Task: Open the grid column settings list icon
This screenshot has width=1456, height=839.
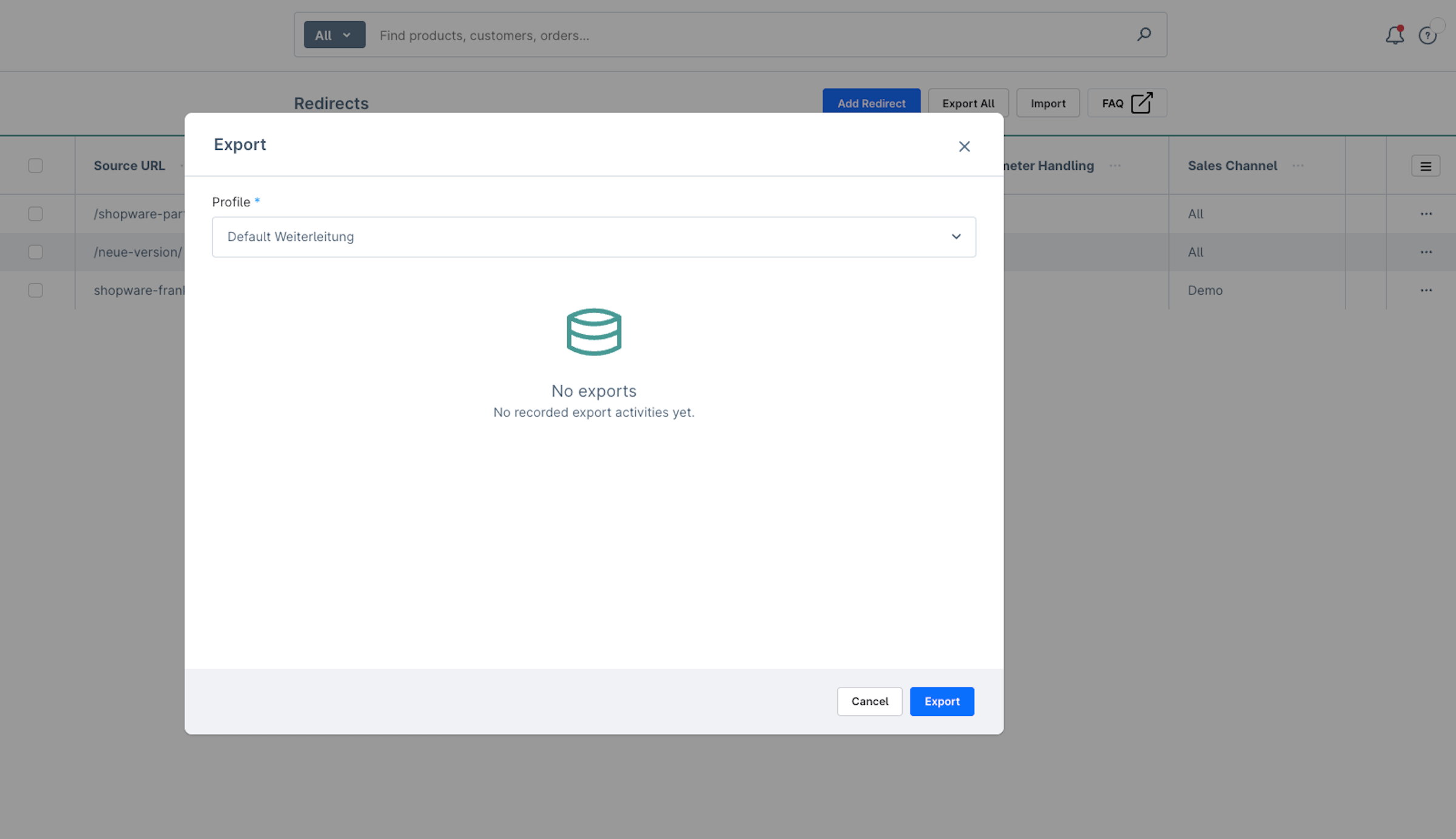Action: 1426,166
